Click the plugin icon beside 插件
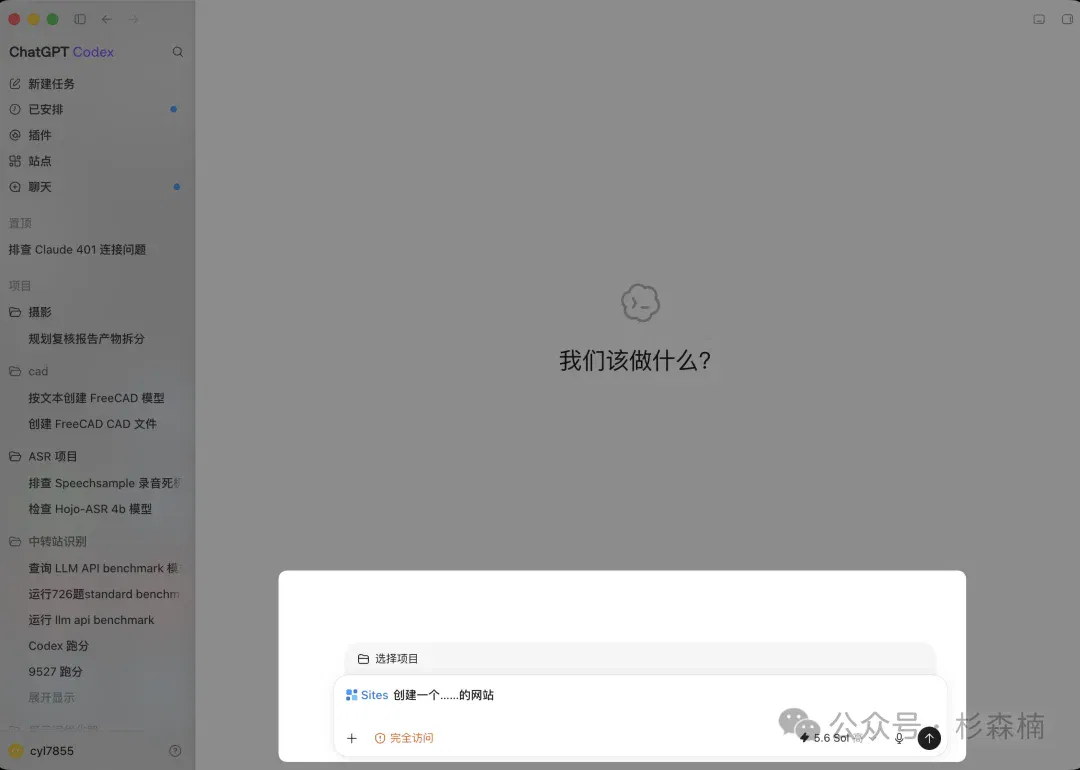 15,136
